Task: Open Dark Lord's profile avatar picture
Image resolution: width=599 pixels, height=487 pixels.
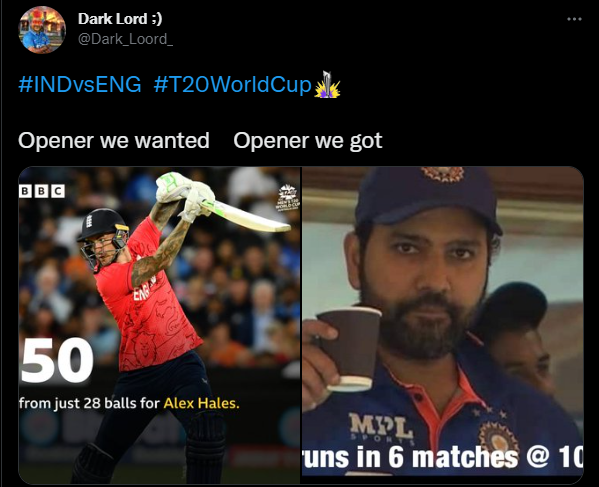Action: 42,30
